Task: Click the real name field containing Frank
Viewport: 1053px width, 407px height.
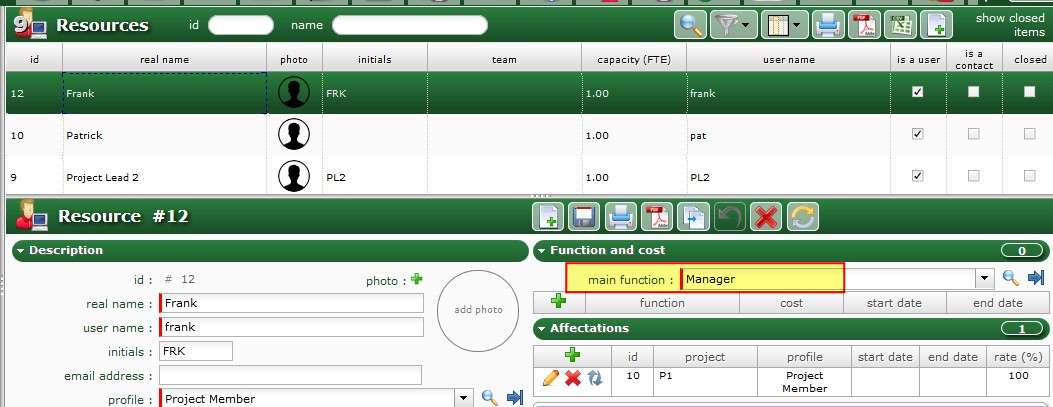Action: [x=292, y=303]
